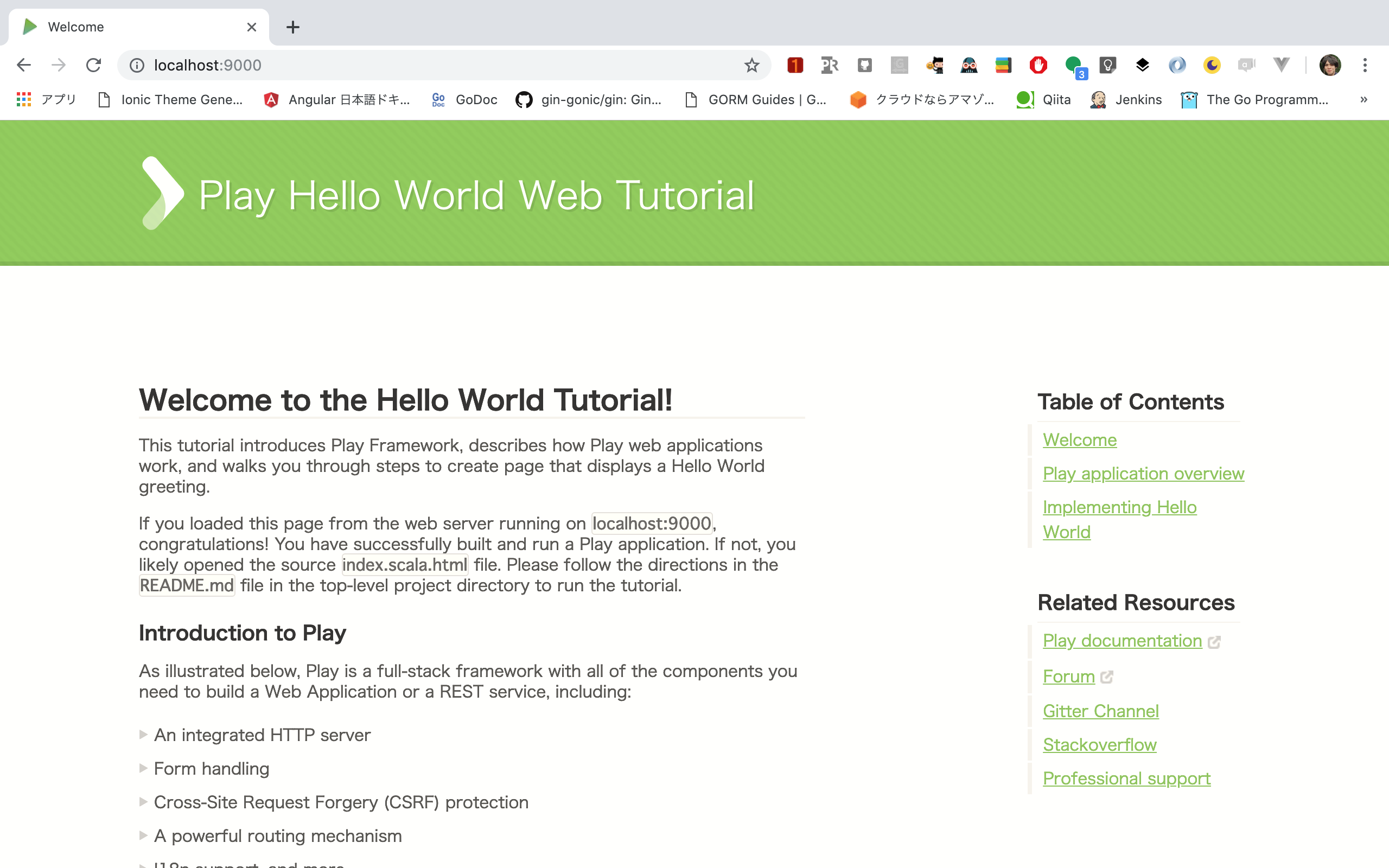This screenshot has height=868, width=1389.
Task: Open the GoDoc bookmark
Action: [464, 99]
